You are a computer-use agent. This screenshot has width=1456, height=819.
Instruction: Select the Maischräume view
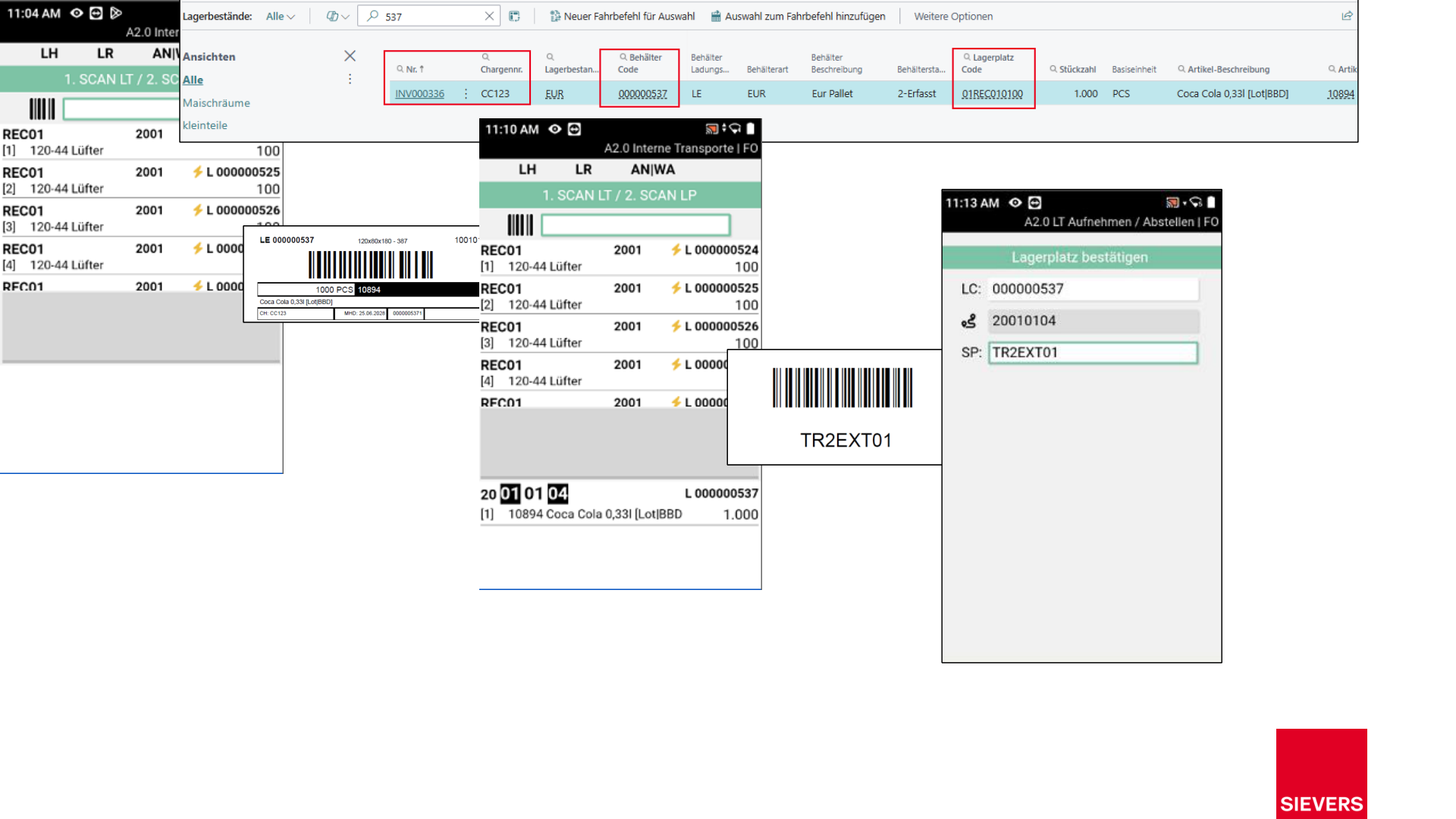216,102
